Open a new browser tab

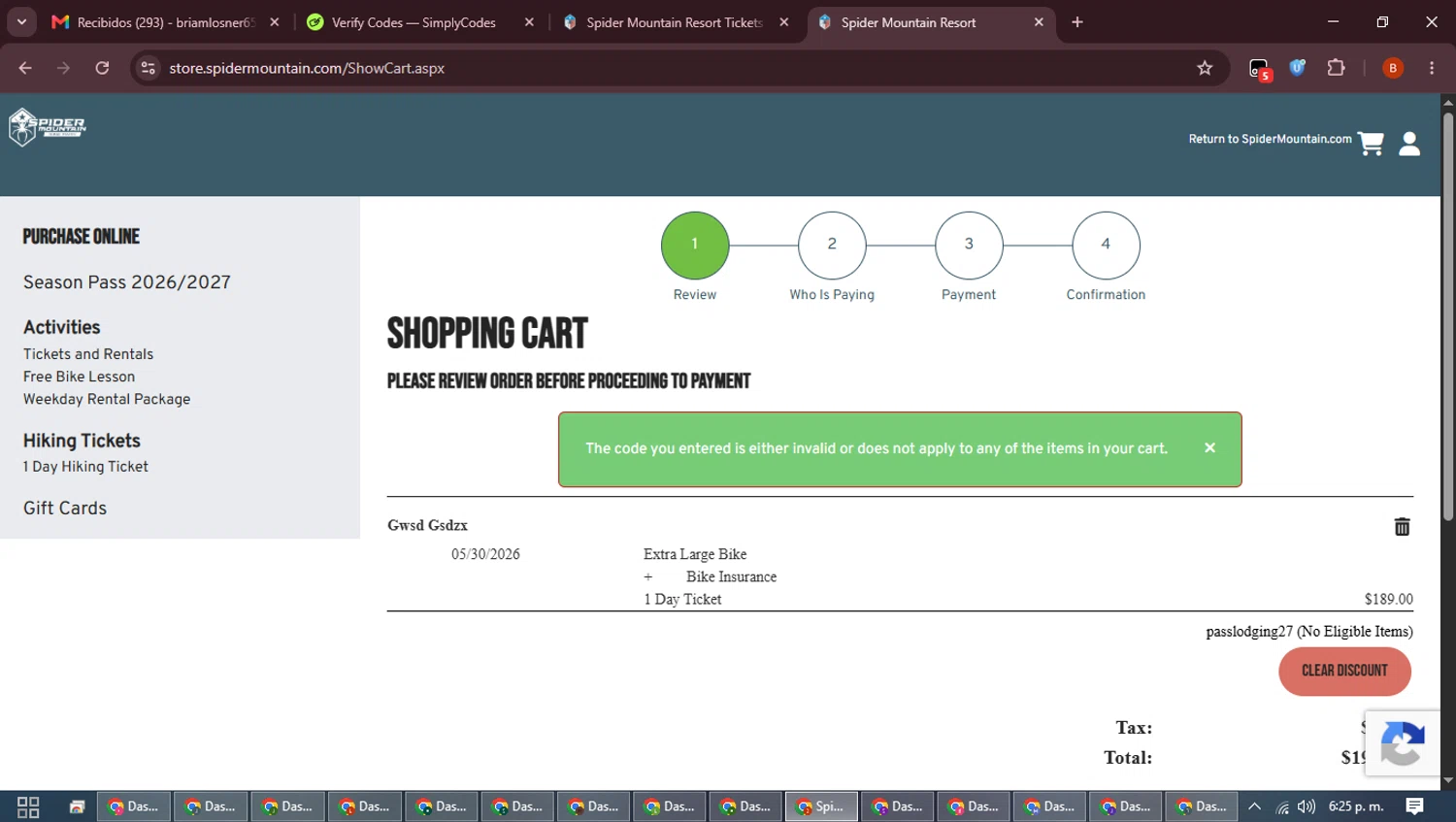(1077, 22)
